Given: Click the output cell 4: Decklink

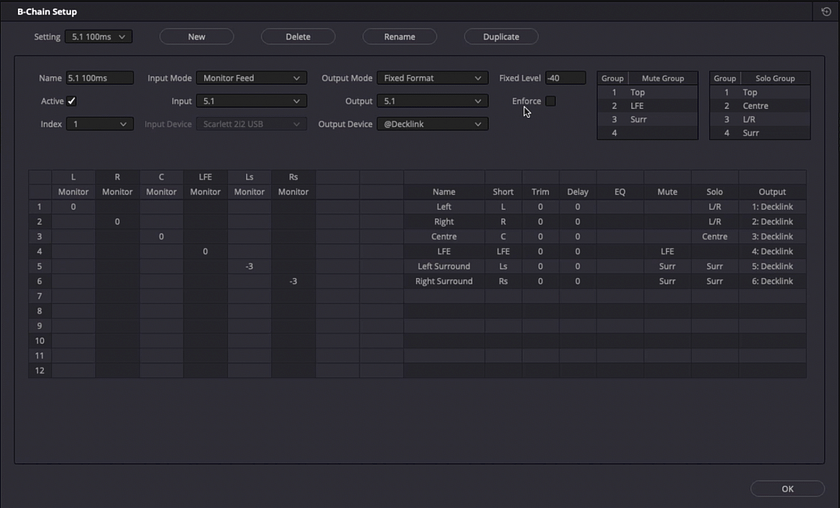Looking at the screenshot, I should (772, 251).
